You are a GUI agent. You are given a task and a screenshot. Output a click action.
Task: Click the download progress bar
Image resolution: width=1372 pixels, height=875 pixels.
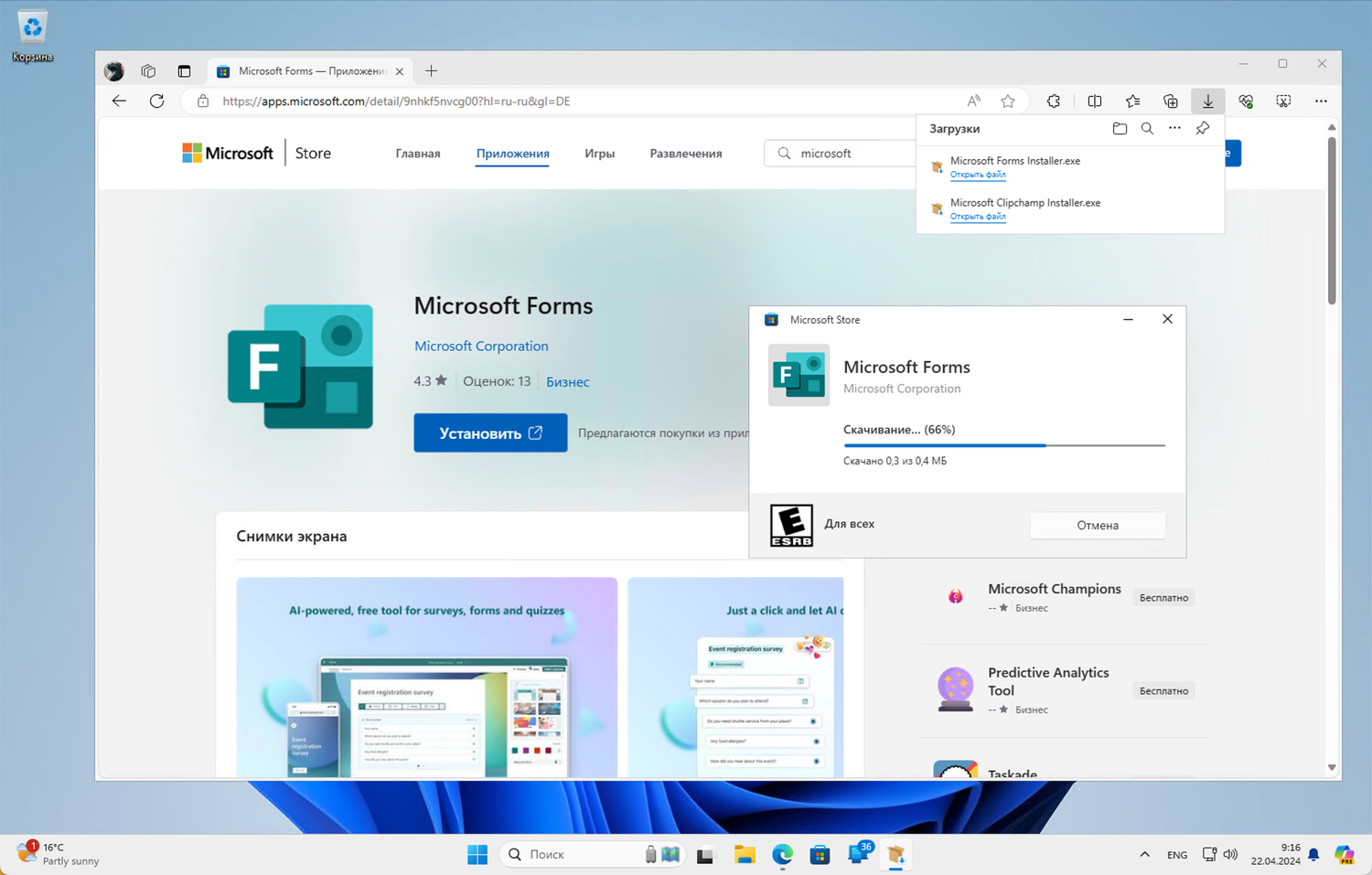(1004, 445)
